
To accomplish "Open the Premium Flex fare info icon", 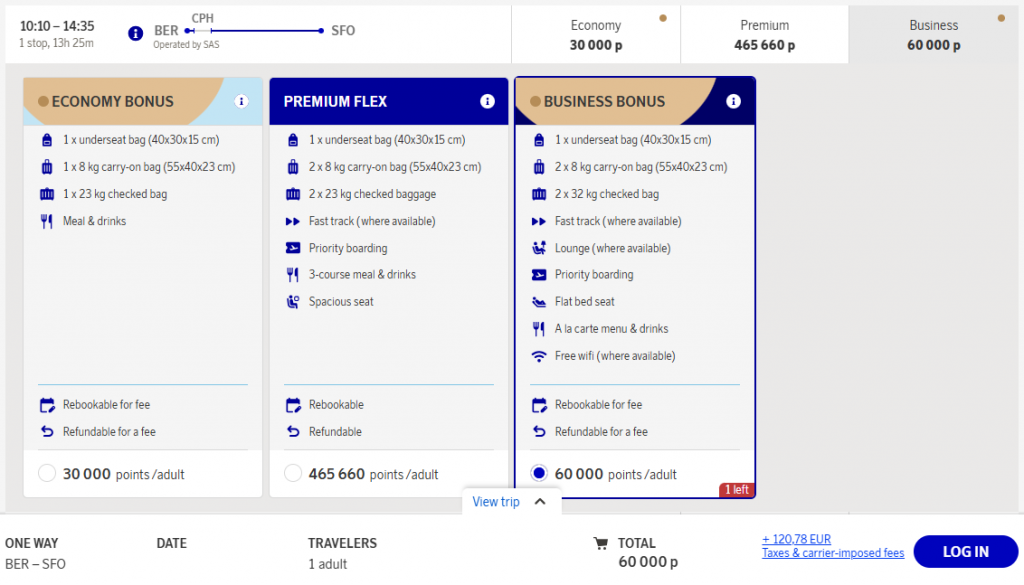I will coord(487,101).
